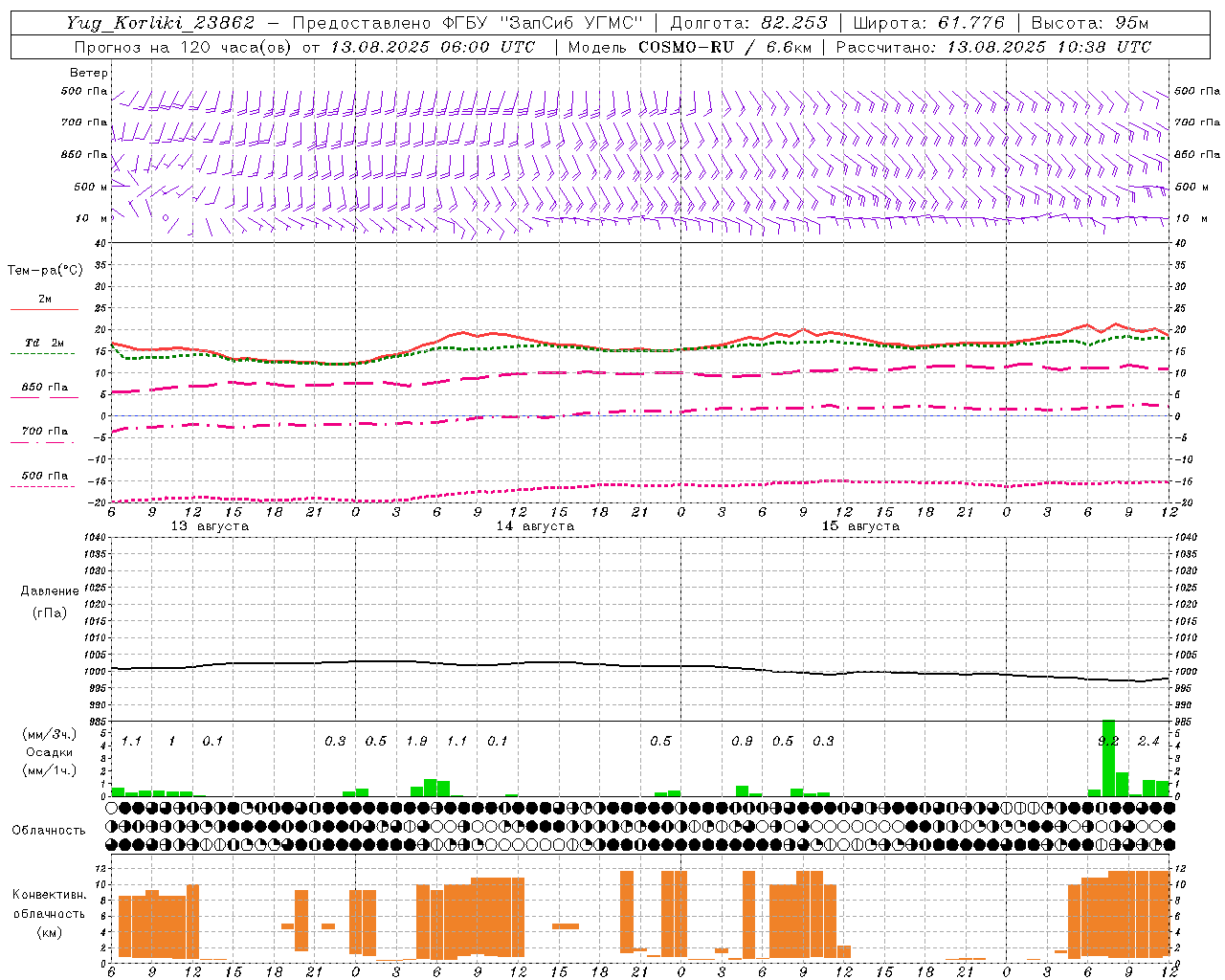Select the 700 гПа dash-dot legend entry
This screenshot has width=1225, height=980.
click(44, 431)
